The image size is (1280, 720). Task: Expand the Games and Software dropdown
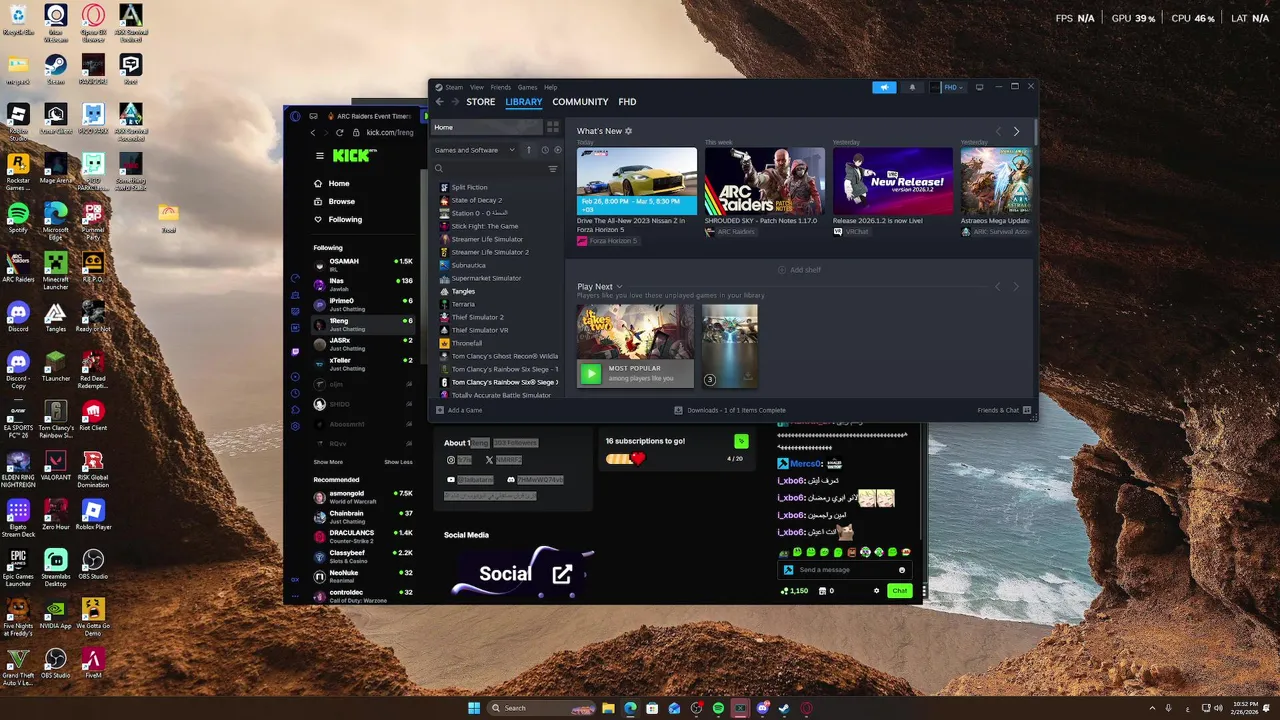click(x=475, y=150)
